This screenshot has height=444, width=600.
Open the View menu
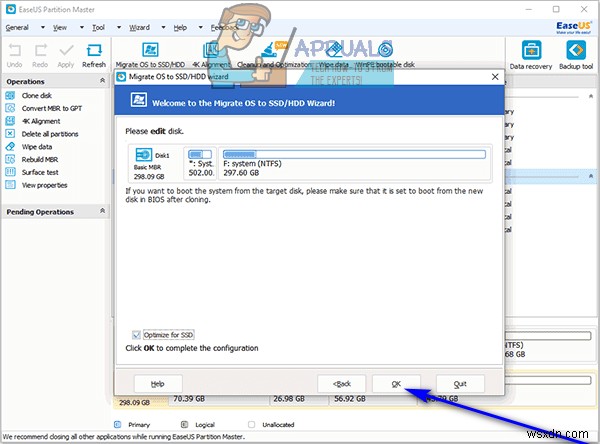point(60,28)
